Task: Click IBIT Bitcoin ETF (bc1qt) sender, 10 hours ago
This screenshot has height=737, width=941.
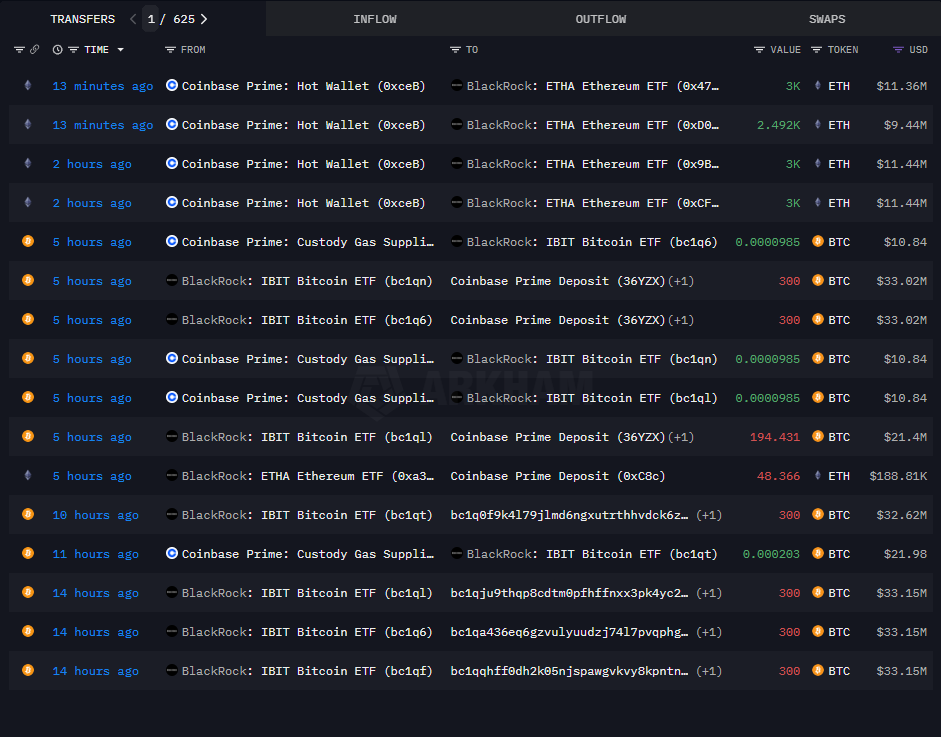Action: pos(347,515)
